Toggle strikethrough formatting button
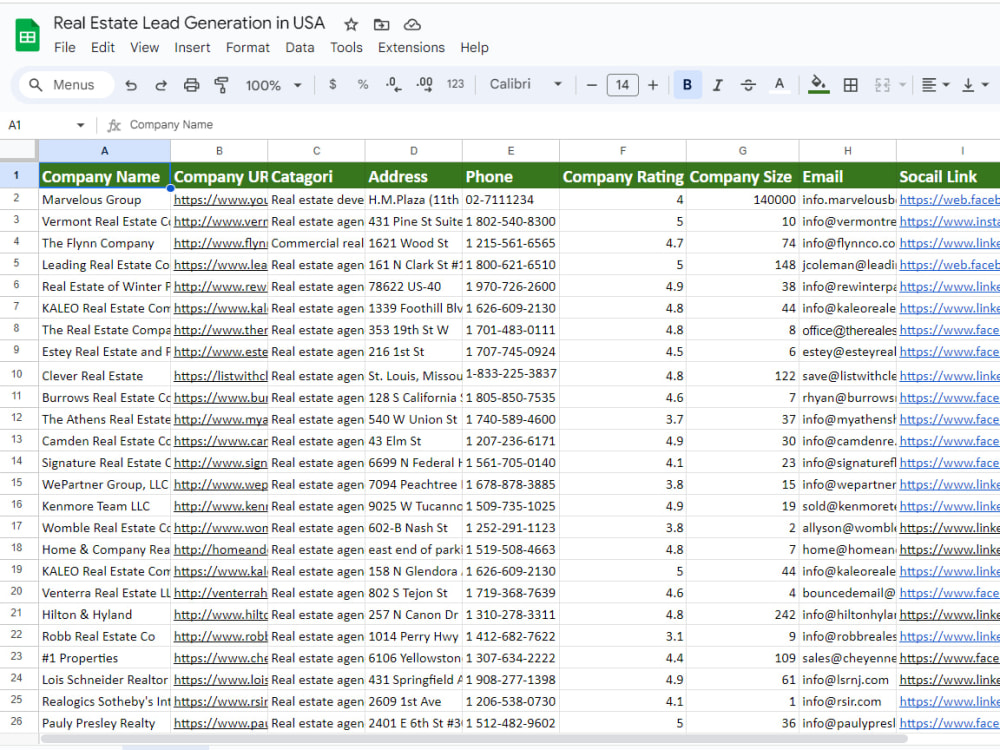The height and width of the screenshot is (750, 1000). [x=748, y=85]
